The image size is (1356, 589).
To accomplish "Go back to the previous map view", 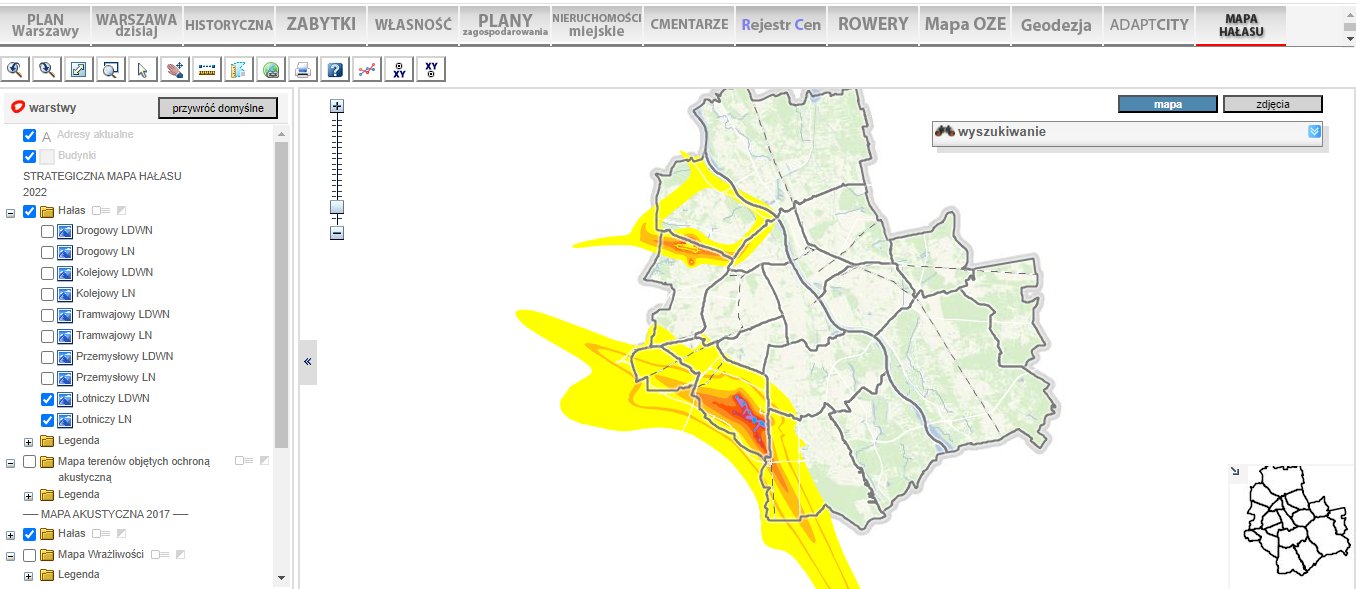I will tap(15, 69).
